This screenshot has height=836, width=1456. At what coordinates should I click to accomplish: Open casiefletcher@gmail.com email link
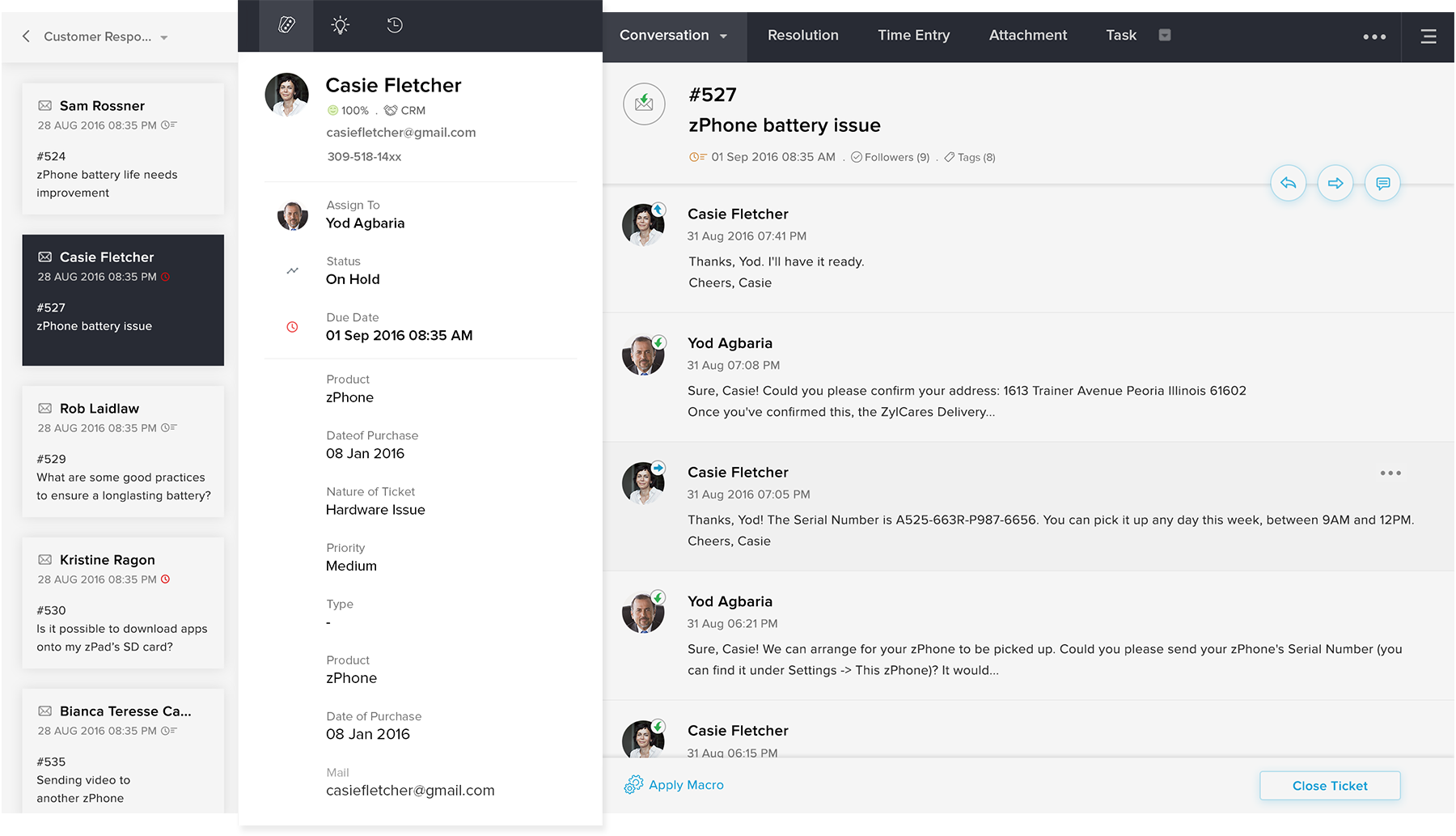pyautogui.click(x=401, y=132)
